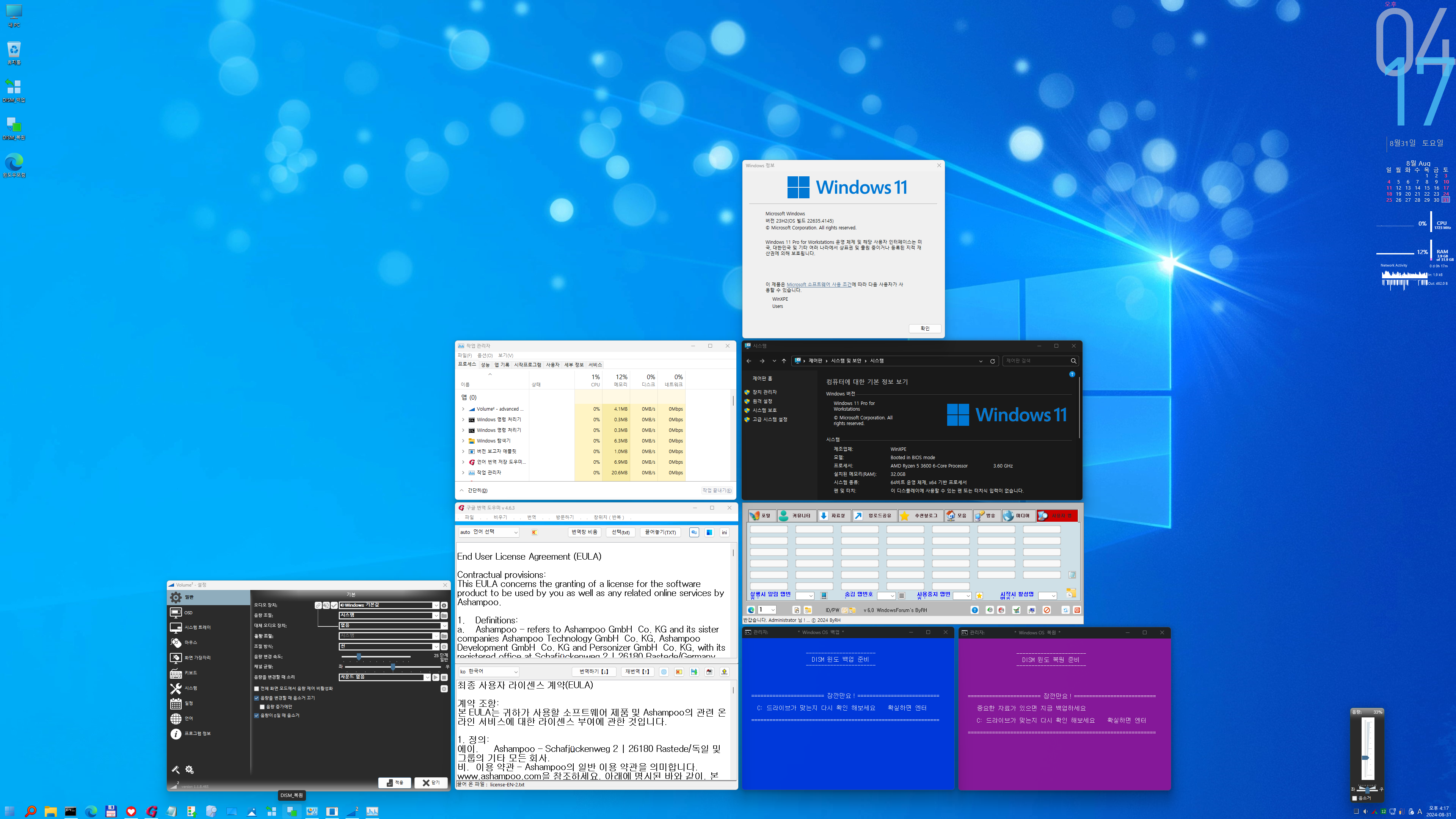Open OSD section in Volume² settings

[208, 613]
